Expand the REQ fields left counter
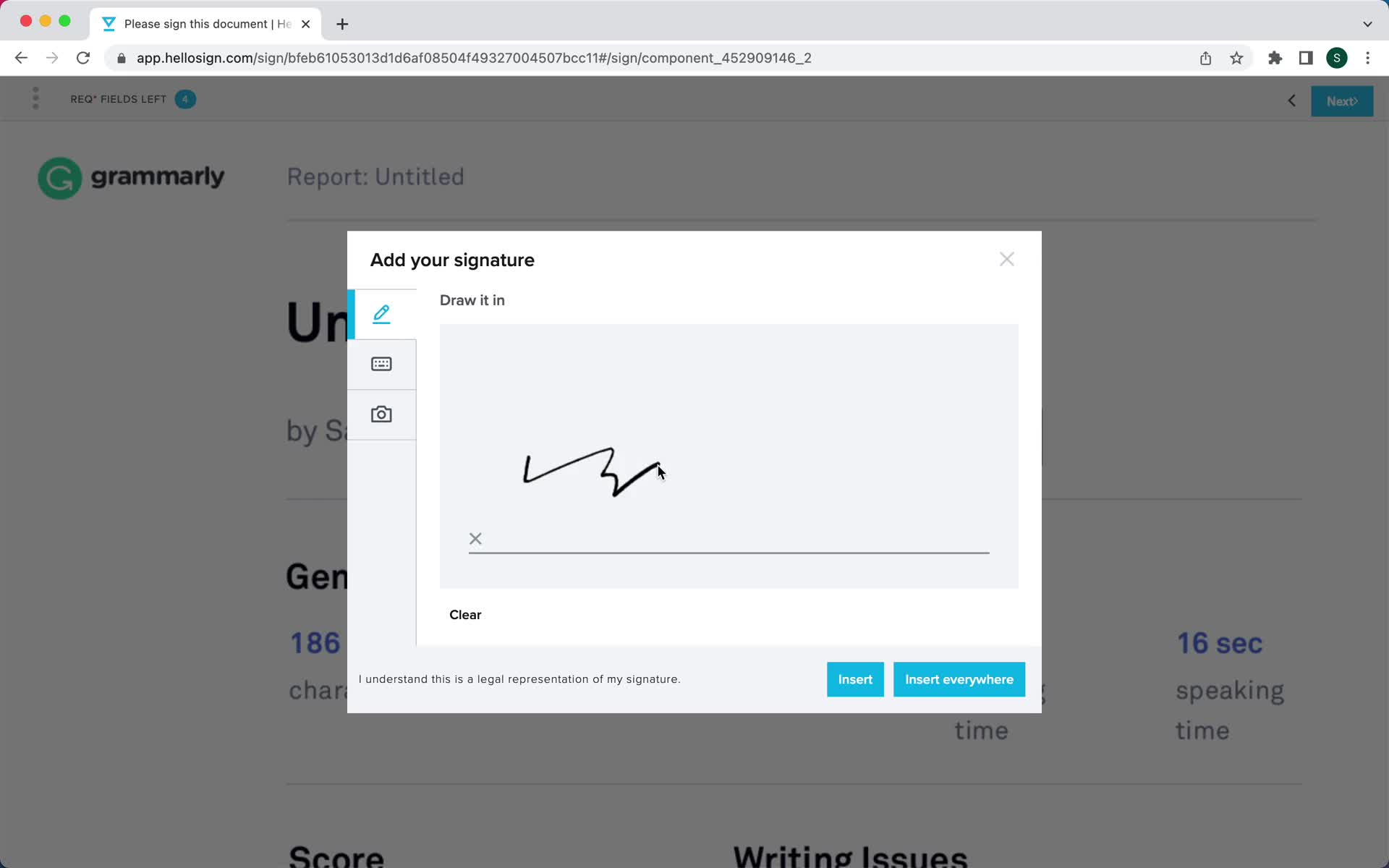Screen dimensions: 1389x868 click(185, 99)
